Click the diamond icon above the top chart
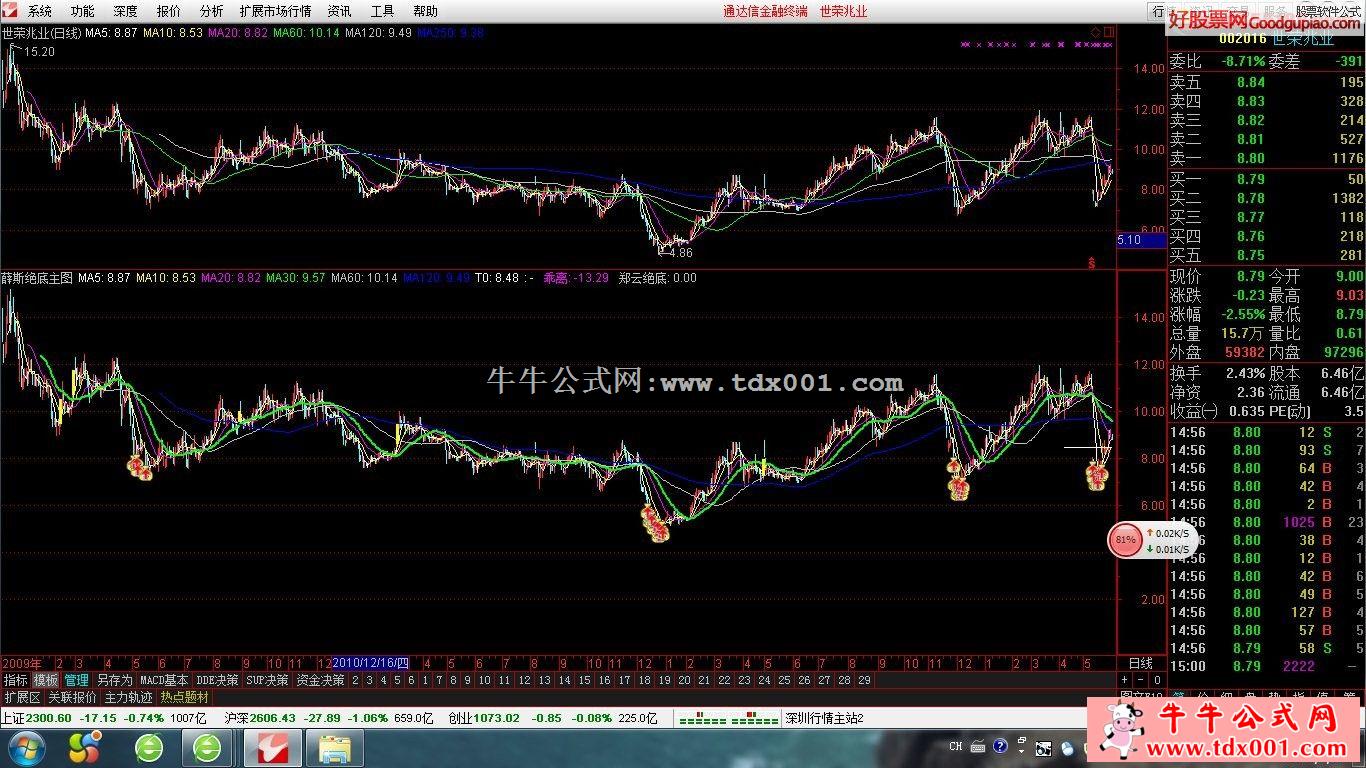 [x=1096, y=32]
